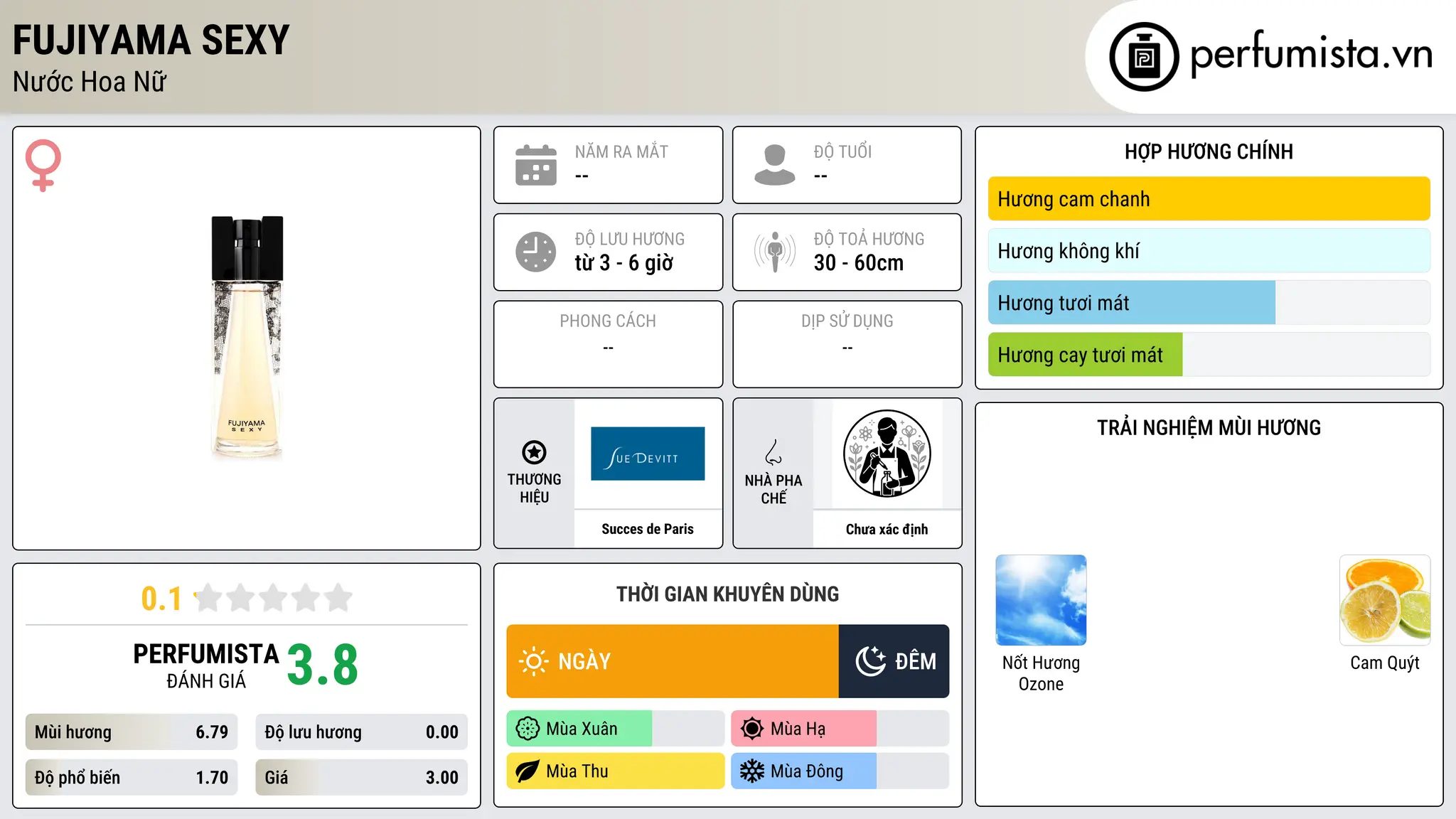Click the Năm ra mắt label
1456x819 pixels.
(621, 151)
